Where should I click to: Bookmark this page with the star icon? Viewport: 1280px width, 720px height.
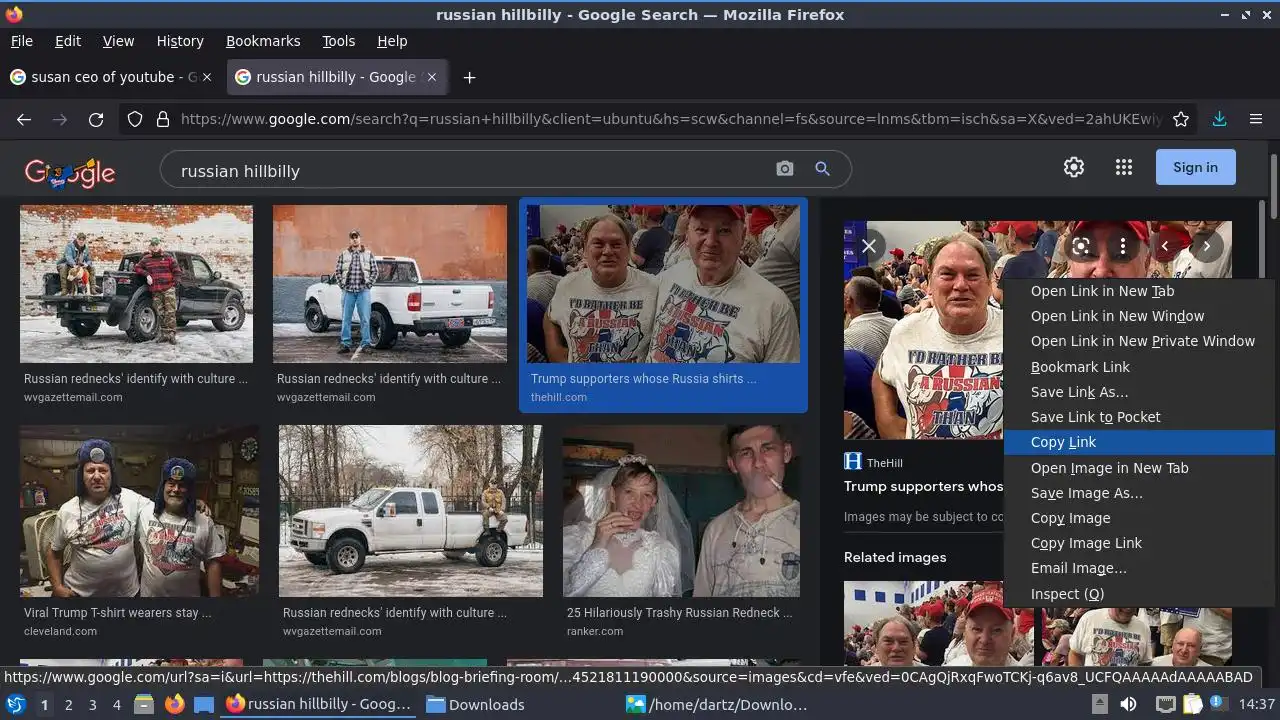1181,119
